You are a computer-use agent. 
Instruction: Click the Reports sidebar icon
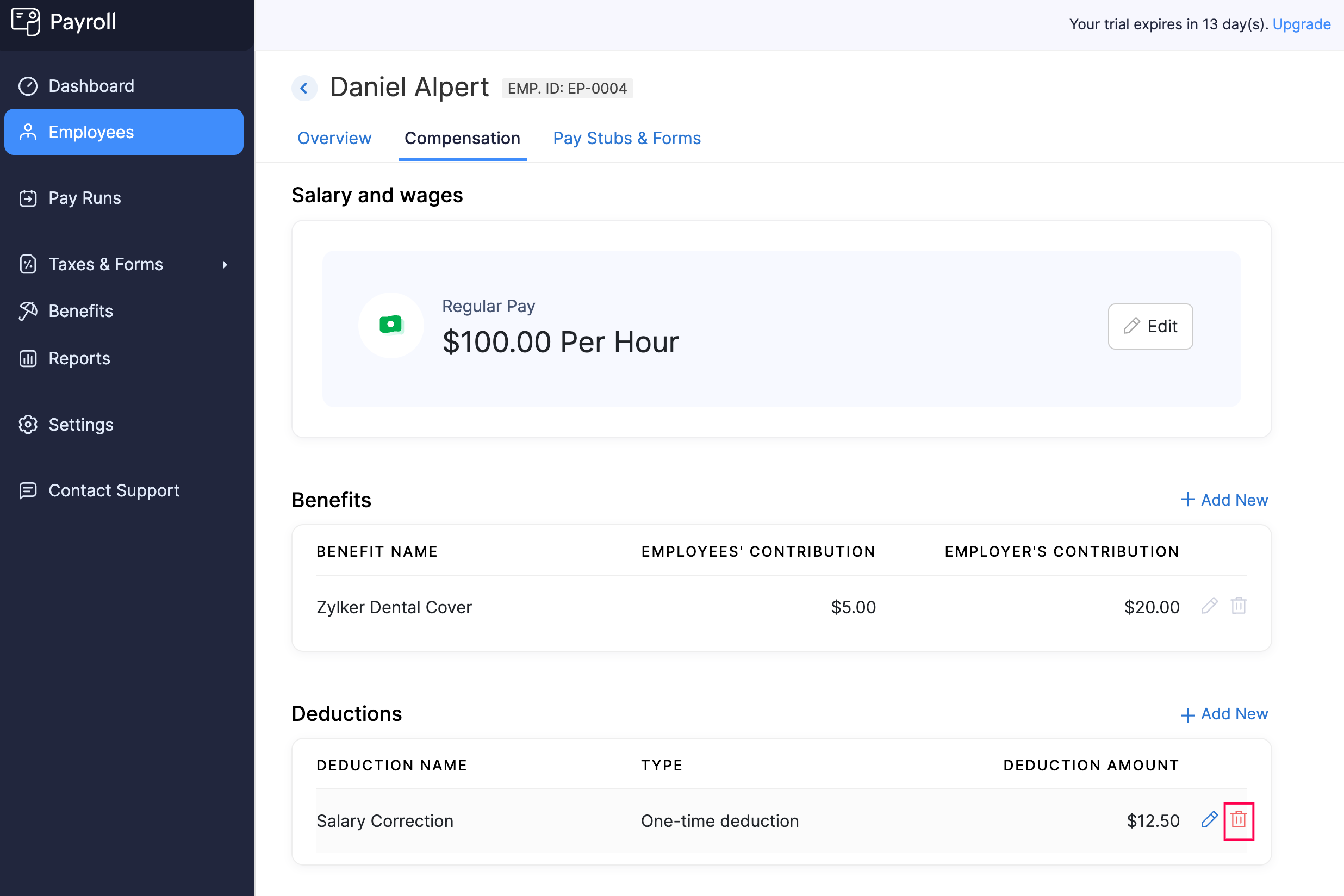click(x=28, y=358)
